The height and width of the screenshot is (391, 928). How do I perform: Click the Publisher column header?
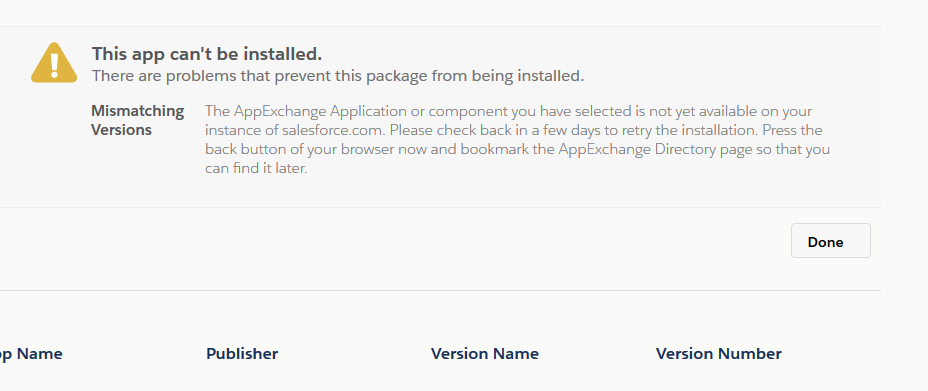(x=242, y=354)
